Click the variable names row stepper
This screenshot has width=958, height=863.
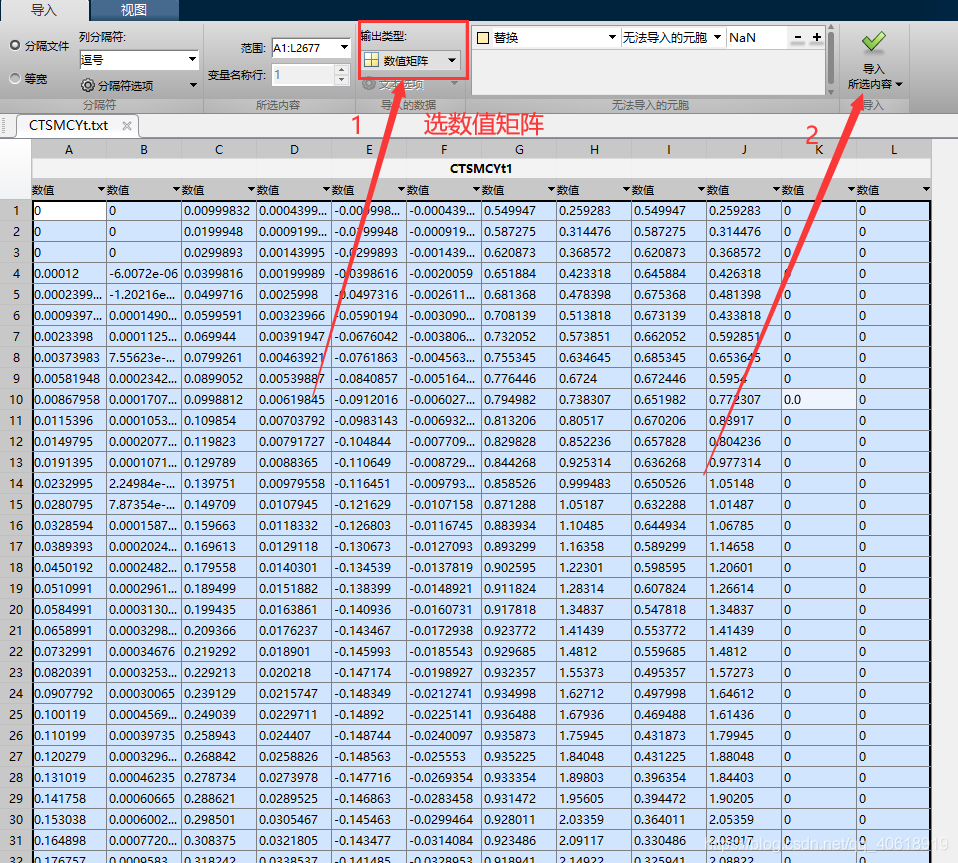pos(342,75)
